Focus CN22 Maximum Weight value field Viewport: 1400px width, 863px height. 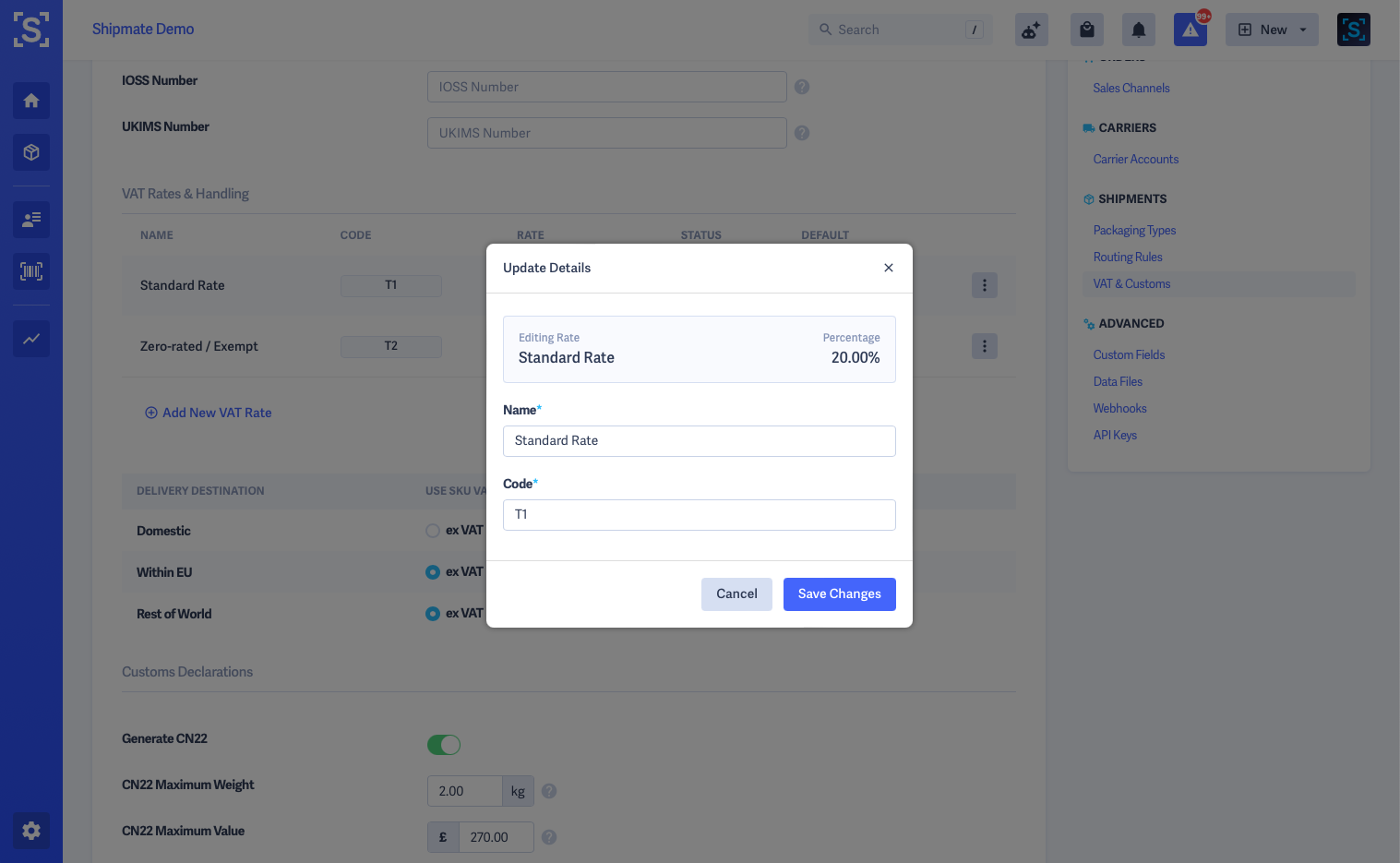point(465,791)
